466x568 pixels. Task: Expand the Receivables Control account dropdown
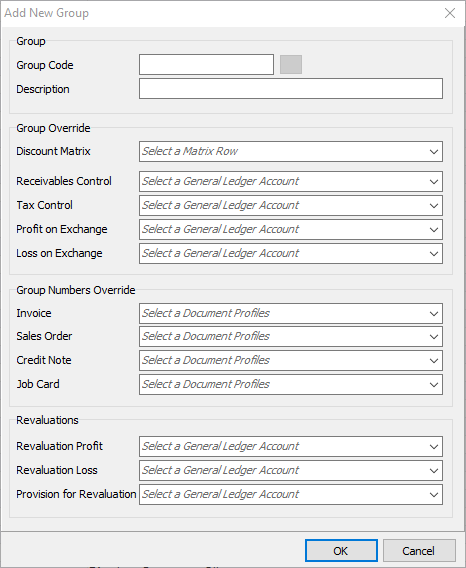click(x=291, y=181)
